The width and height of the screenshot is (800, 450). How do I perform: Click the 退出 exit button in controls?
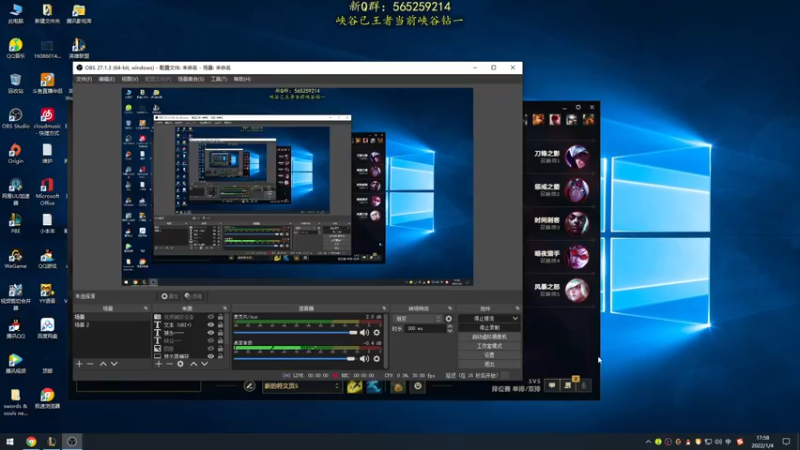coord(489,364)
